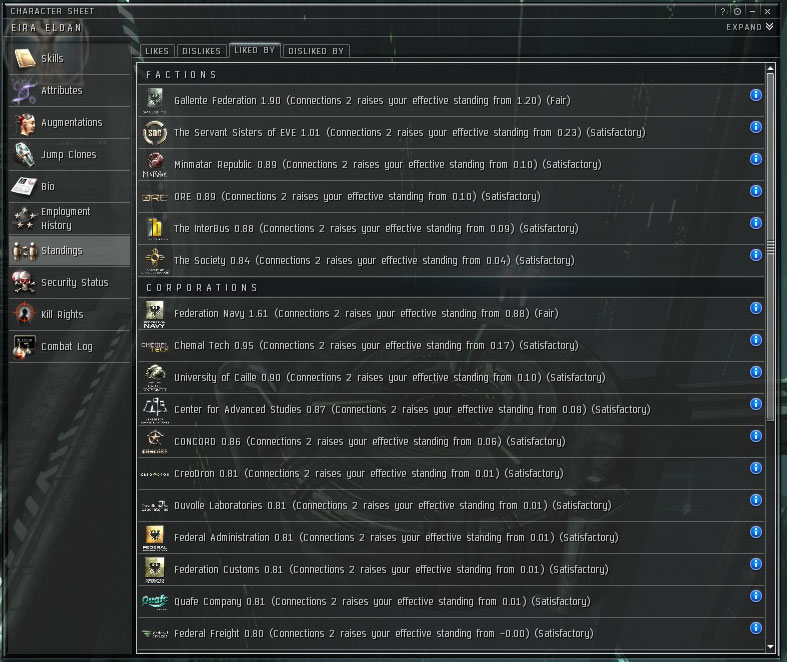
Task: Show info for CONCORD
Action: tap(756, 436)
